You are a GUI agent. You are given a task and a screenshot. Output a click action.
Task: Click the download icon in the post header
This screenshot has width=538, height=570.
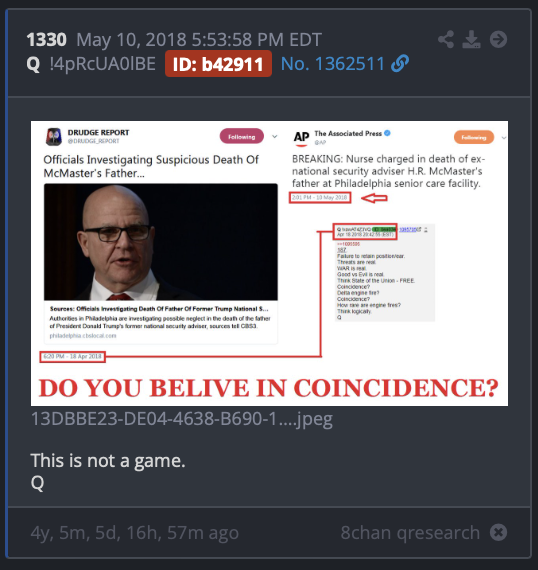(471, 39)
